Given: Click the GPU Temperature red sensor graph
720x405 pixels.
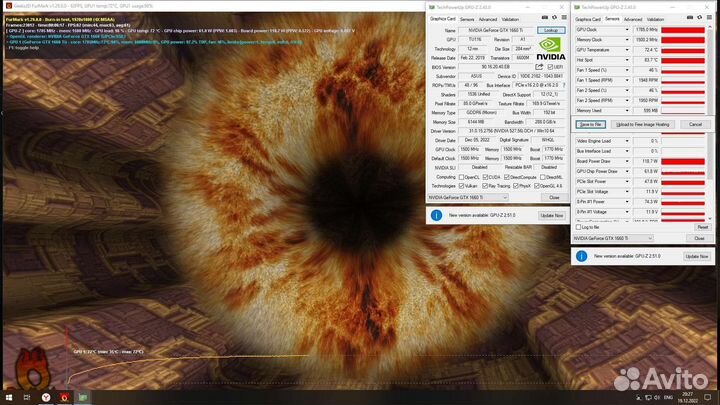Looking at the screenshot, I should coord(683,50).
